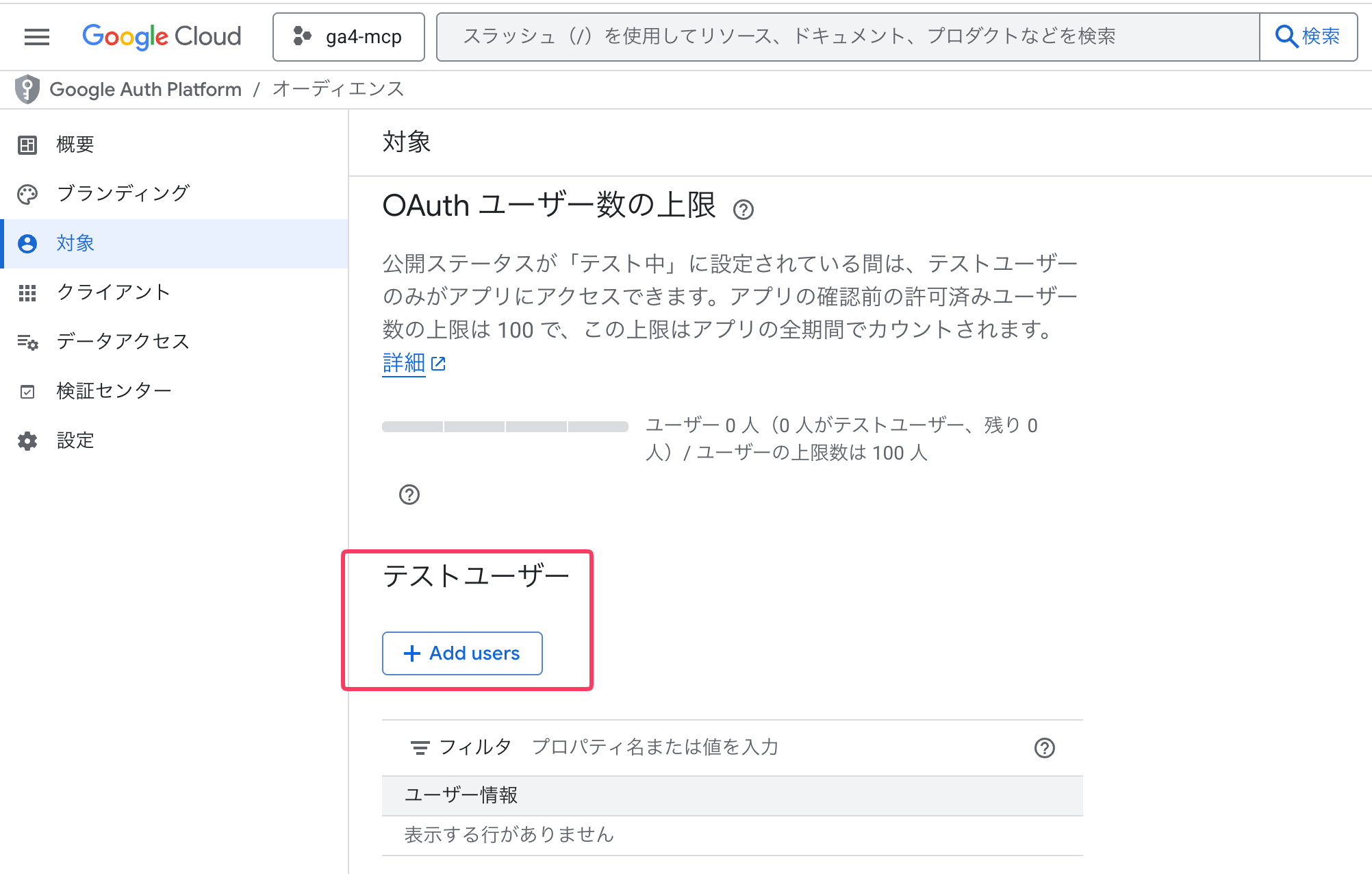
Task: Open the 詳細 documentation link
Action: (x=403, y=363)
